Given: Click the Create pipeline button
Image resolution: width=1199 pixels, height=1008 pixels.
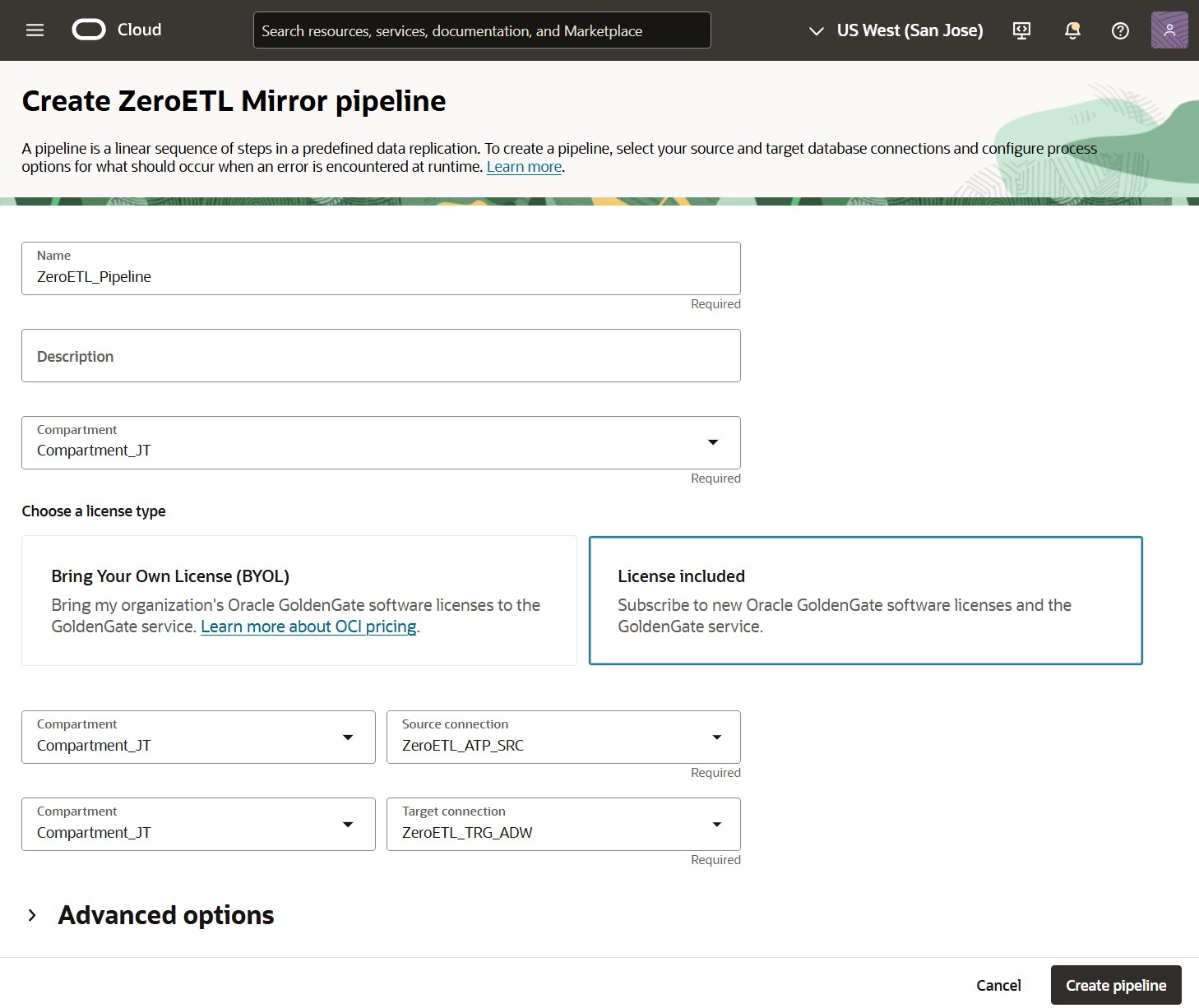Looking at the screenshot, I should tap(1115, 984).
